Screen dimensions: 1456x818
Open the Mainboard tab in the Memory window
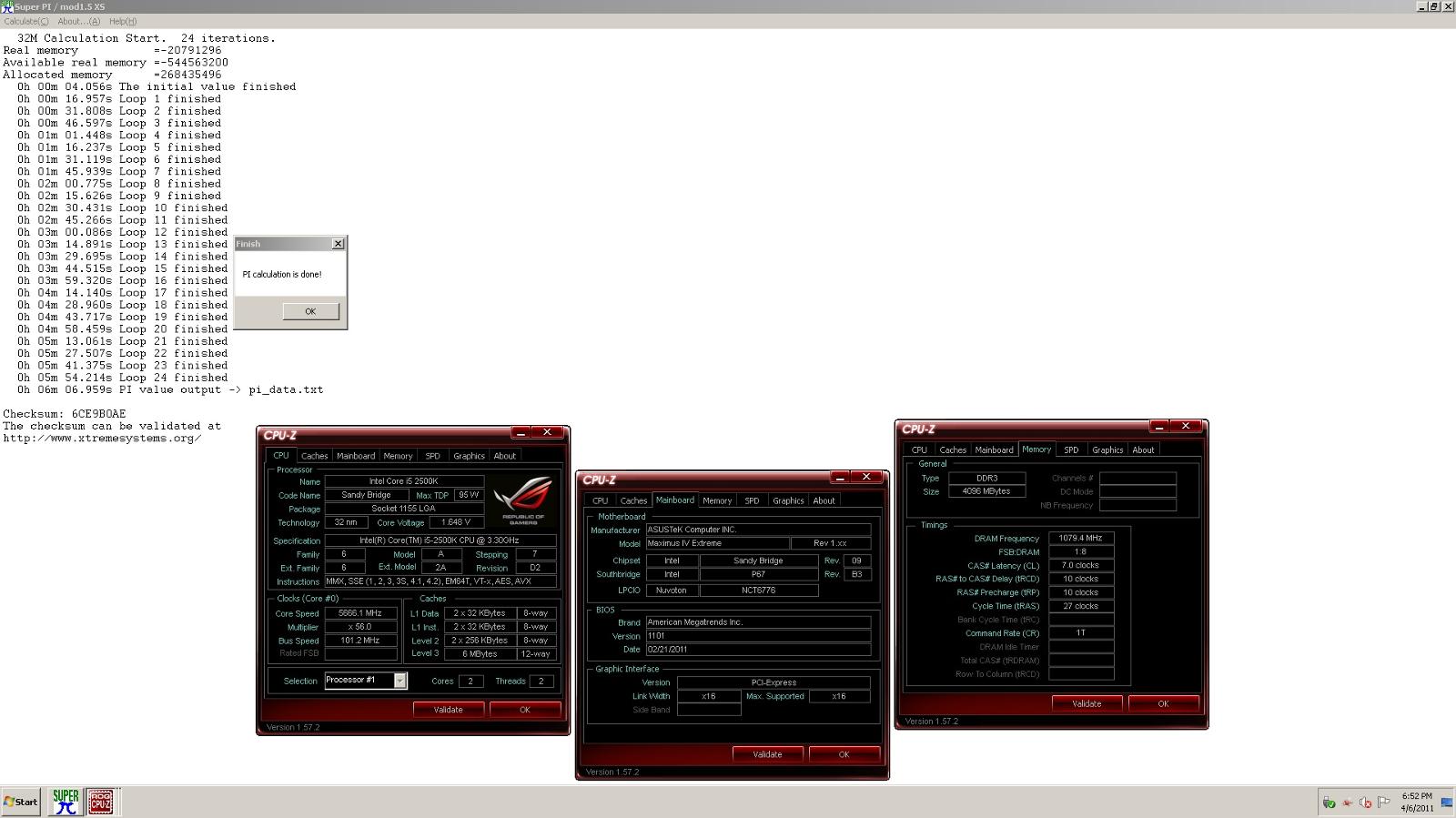995,449
